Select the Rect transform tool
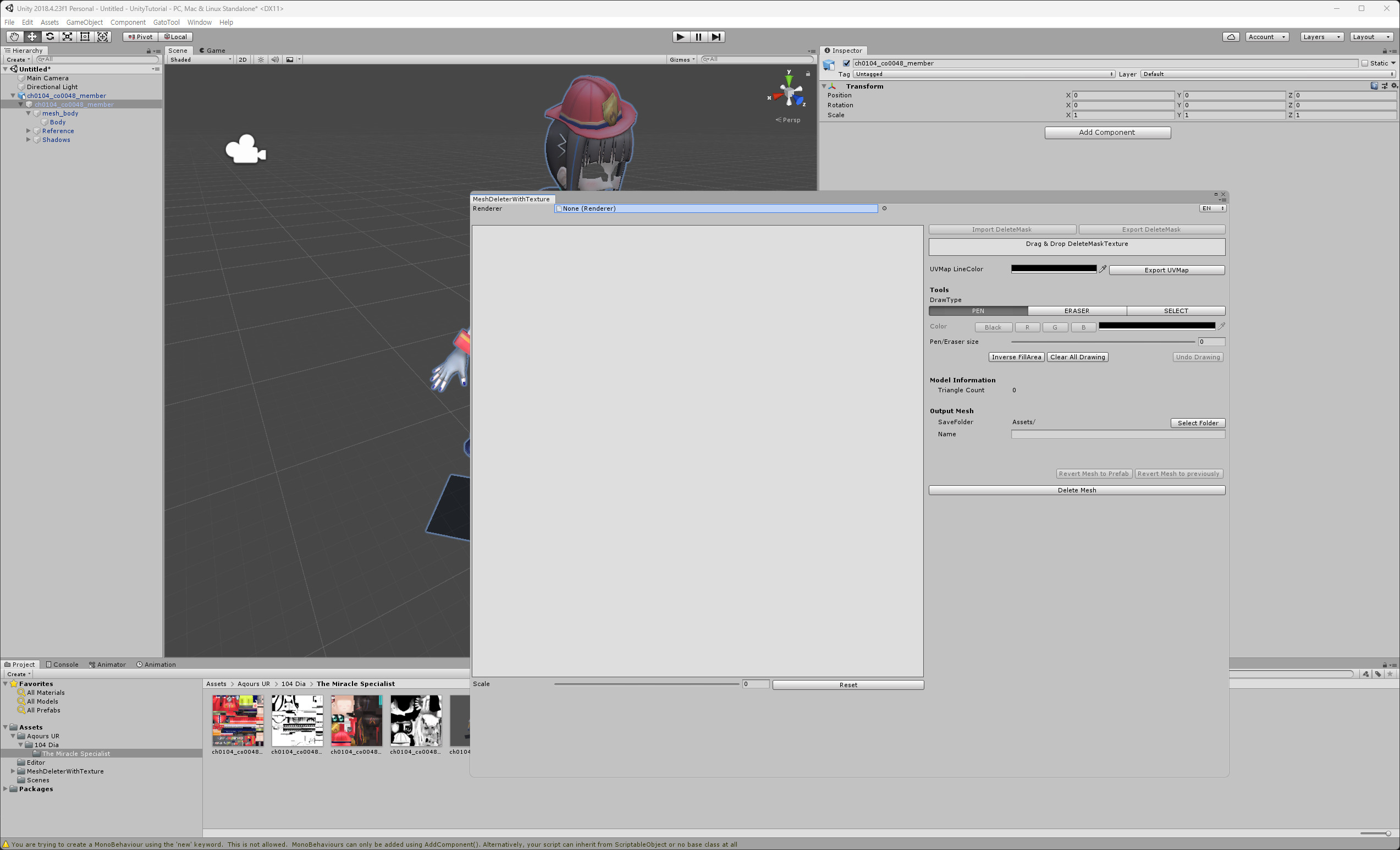The height and width of the screenshot is (850, 1400). pos(85,36)
